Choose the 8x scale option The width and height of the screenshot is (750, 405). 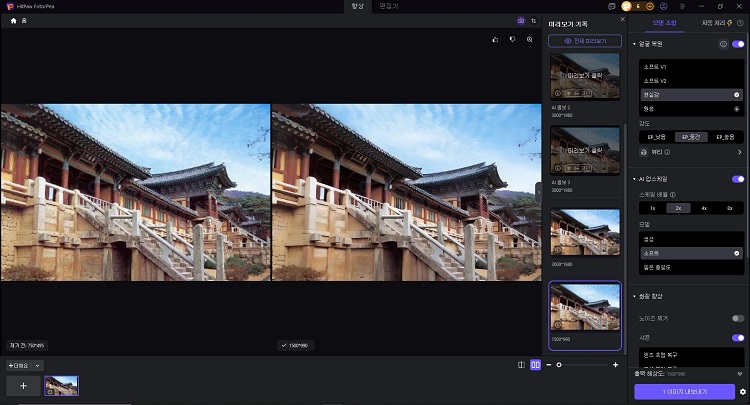(x=730, y=208)
